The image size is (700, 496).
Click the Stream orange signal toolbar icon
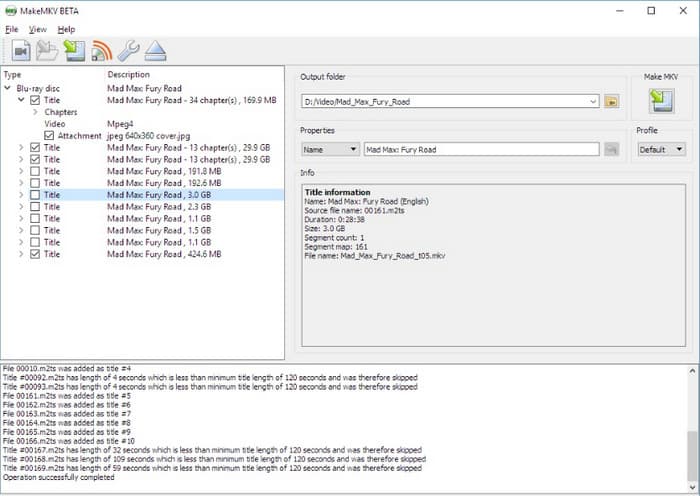[x=101, y=51]
